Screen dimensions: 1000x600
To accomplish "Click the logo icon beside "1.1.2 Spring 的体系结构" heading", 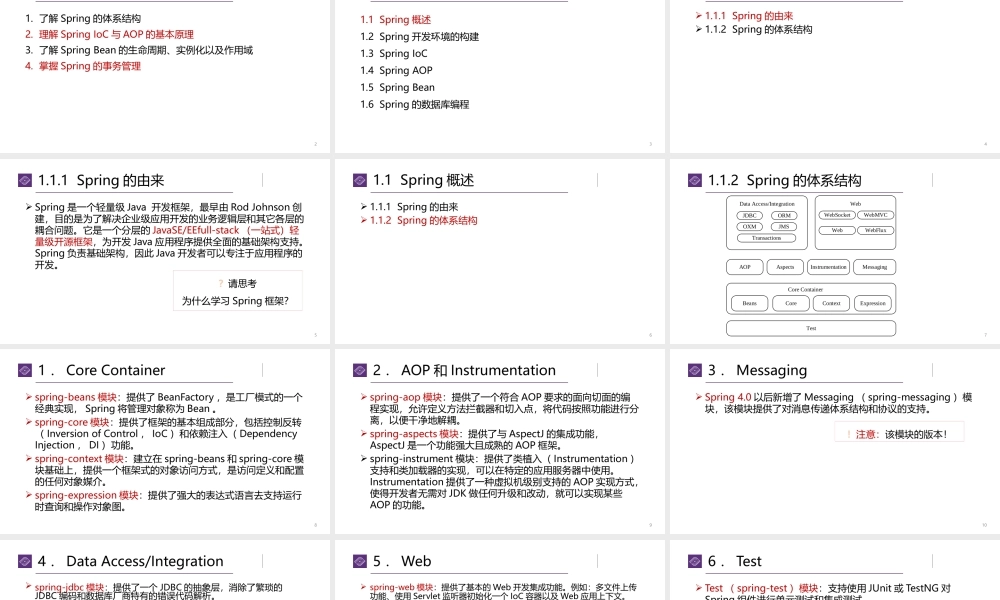I will tap(695, 181).
